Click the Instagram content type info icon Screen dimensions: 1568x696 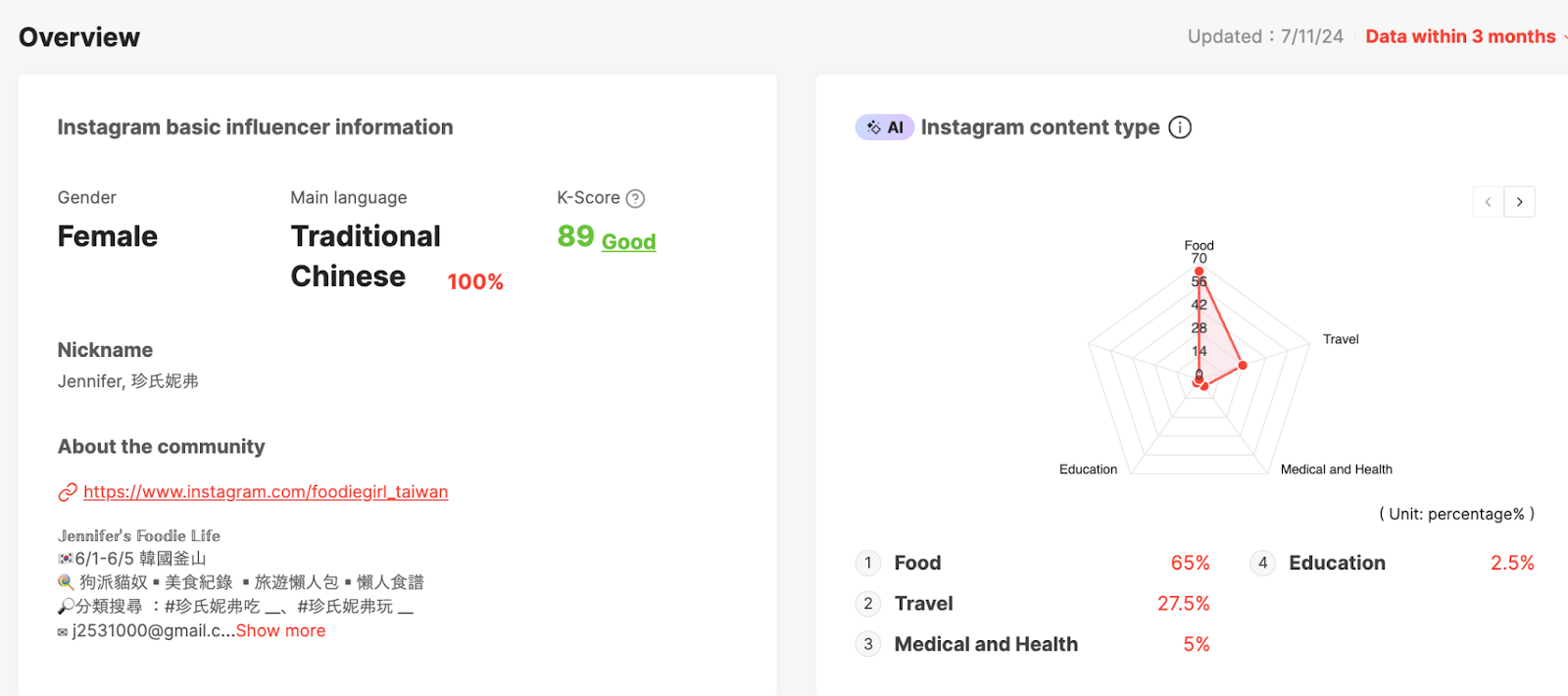(x=1180, y=127)
